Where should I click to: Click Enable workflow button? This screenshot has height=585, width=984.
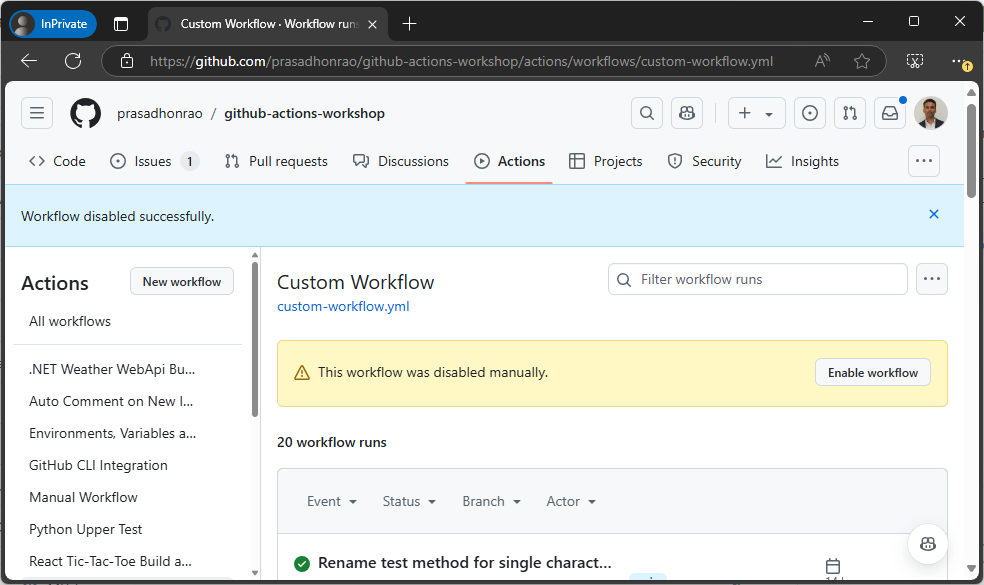(873, 372)
